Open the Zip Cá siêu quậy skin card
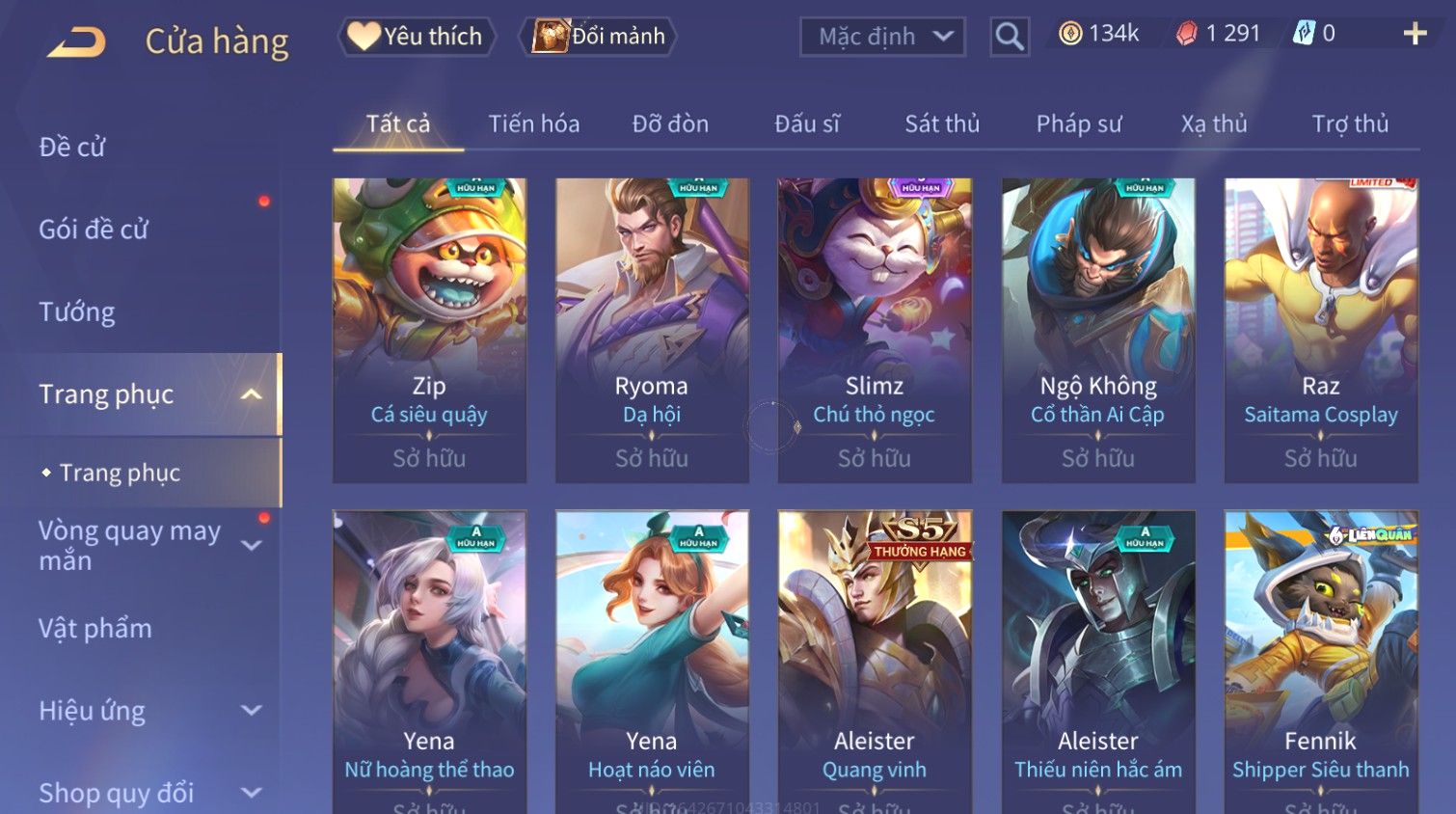The width and height of the screenshot is (1456, 814). pos(429,330)
